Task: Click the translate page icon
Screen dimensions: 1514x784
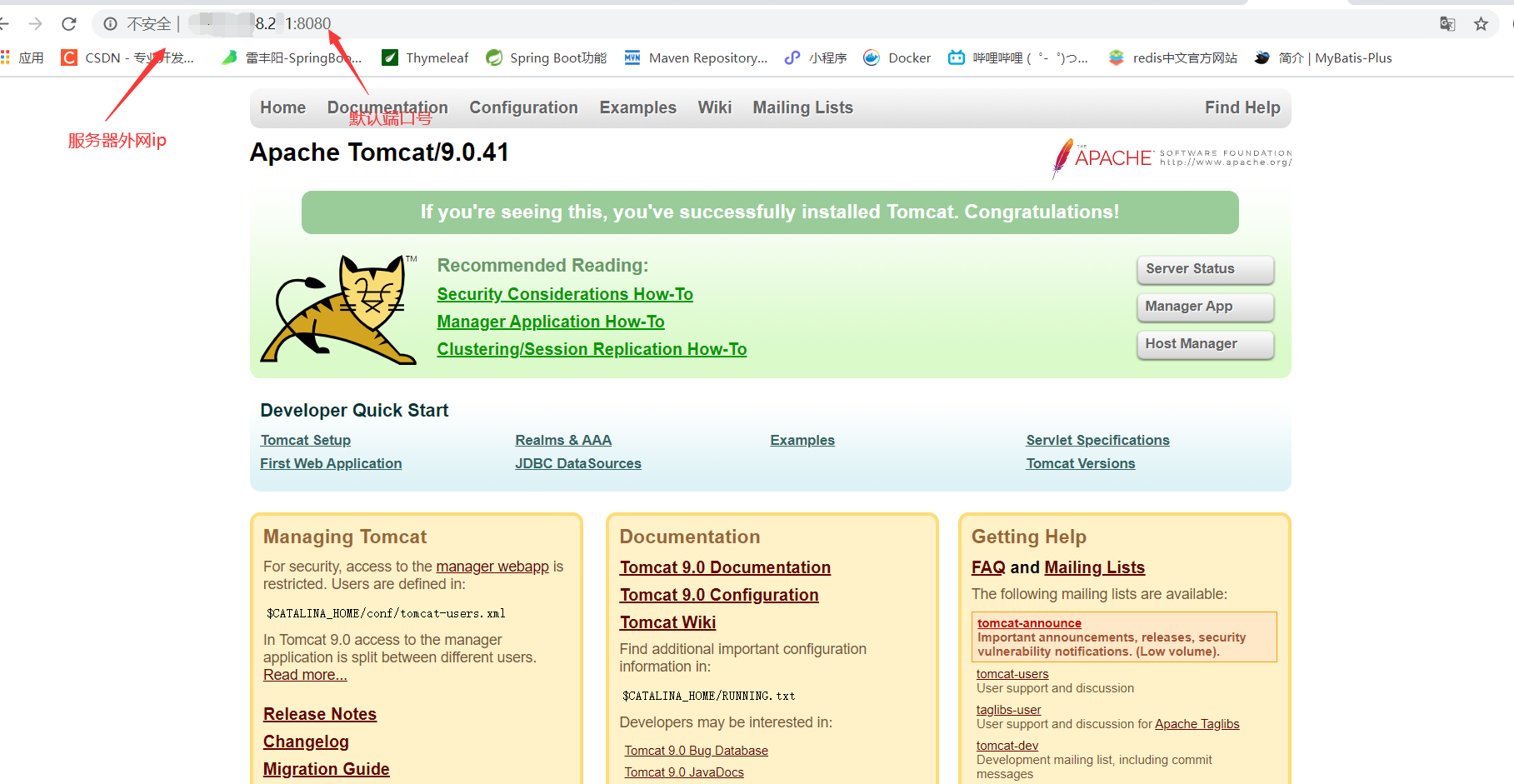Action: click(x=1447, y=24)
